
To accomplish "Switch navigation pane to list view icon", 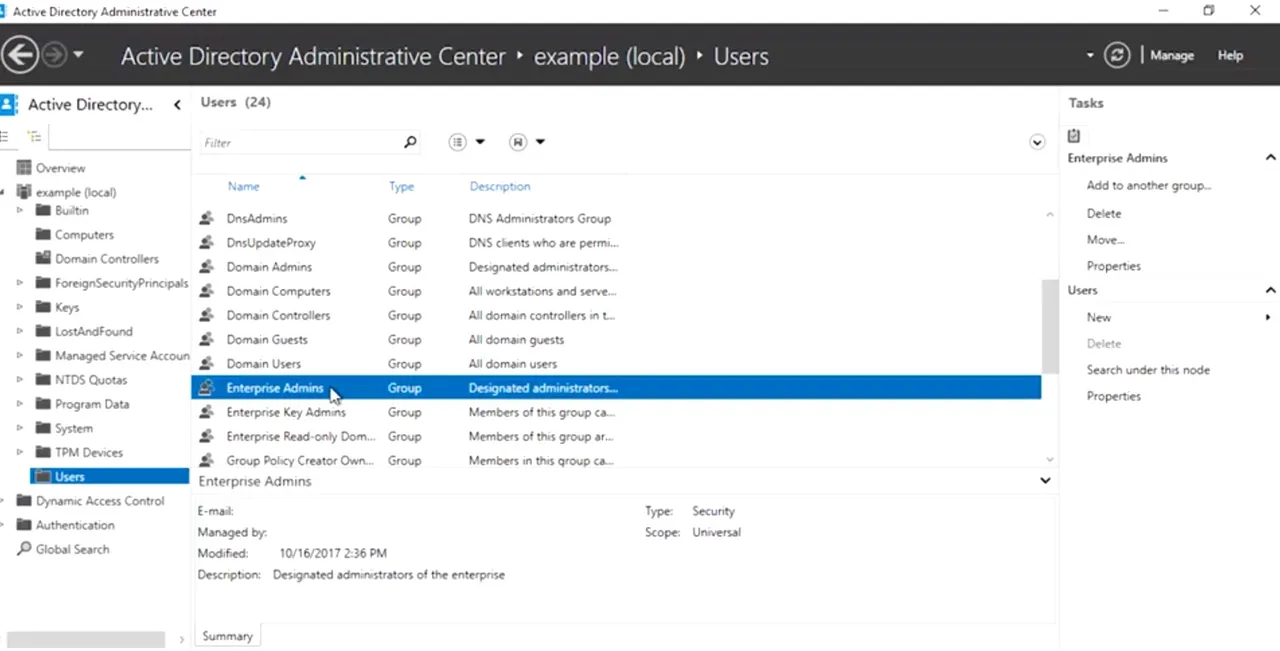I will point(6,136).
